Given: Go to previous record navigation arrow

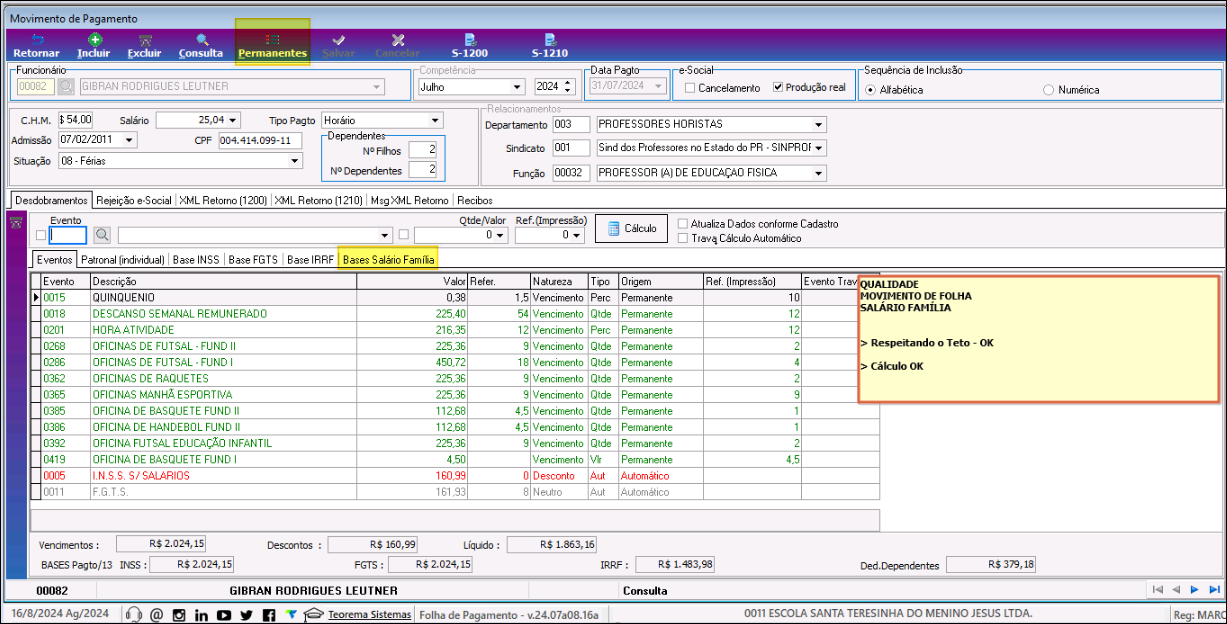Looking at the screenshot, I should pyautogui.click(x=1176, y=590).
